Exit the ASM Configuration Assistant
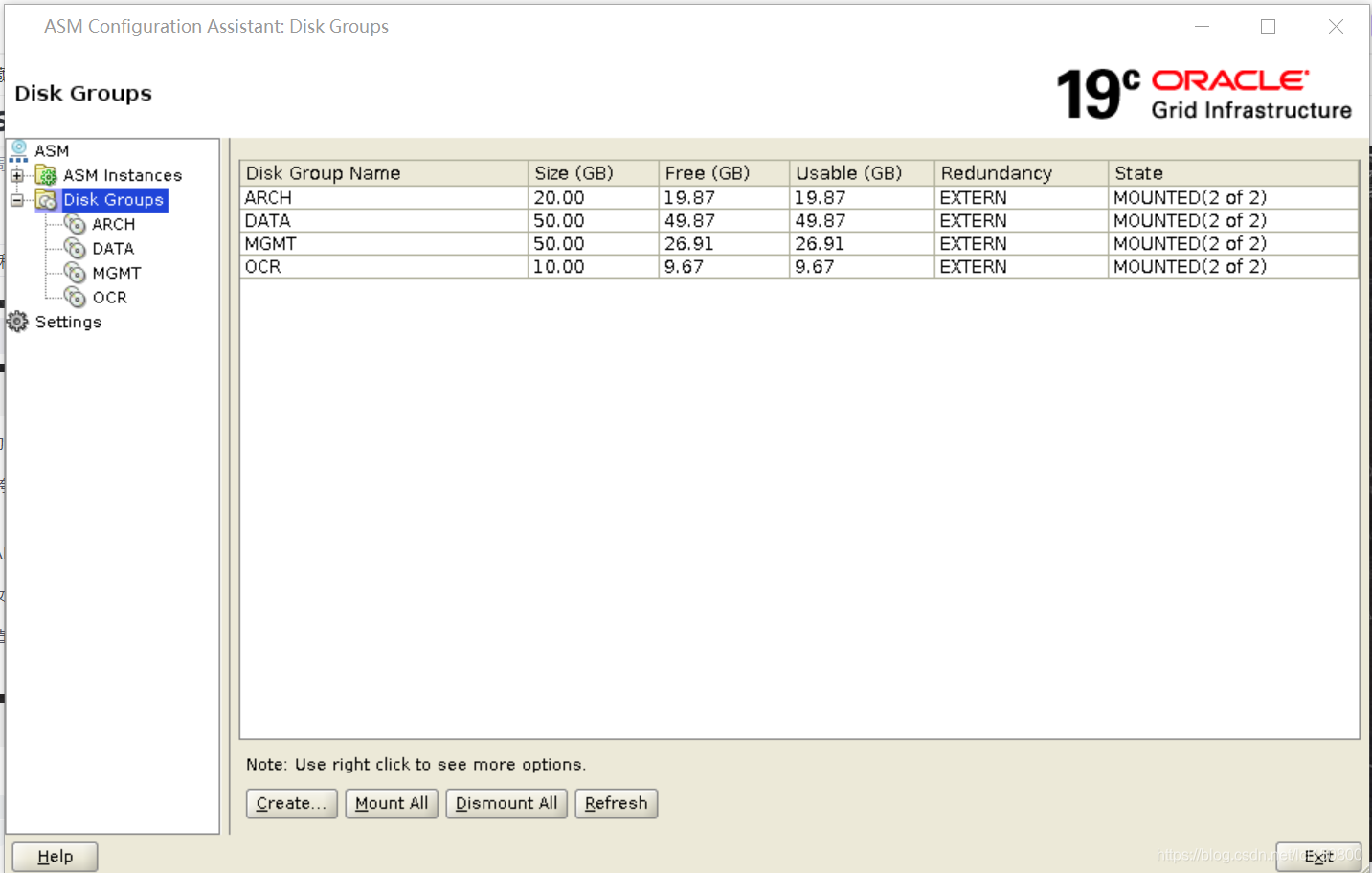The width and height of the screenshot is (1372, 873). click(1318, 857)
